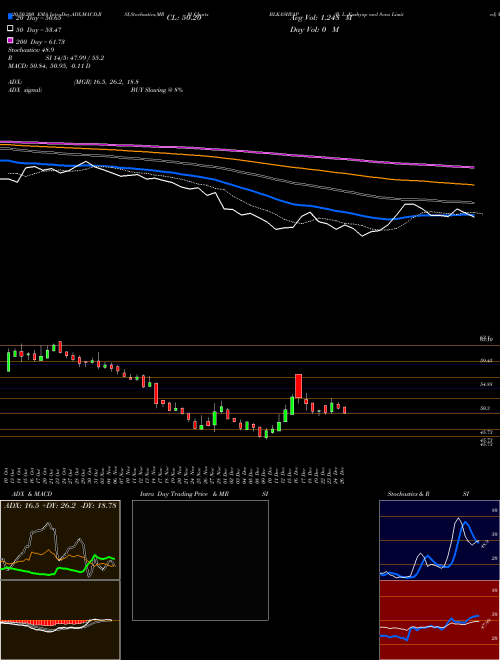
Task: Click the 'Intra Day Trading Price & MR' panel title
Action: (185, 494)
